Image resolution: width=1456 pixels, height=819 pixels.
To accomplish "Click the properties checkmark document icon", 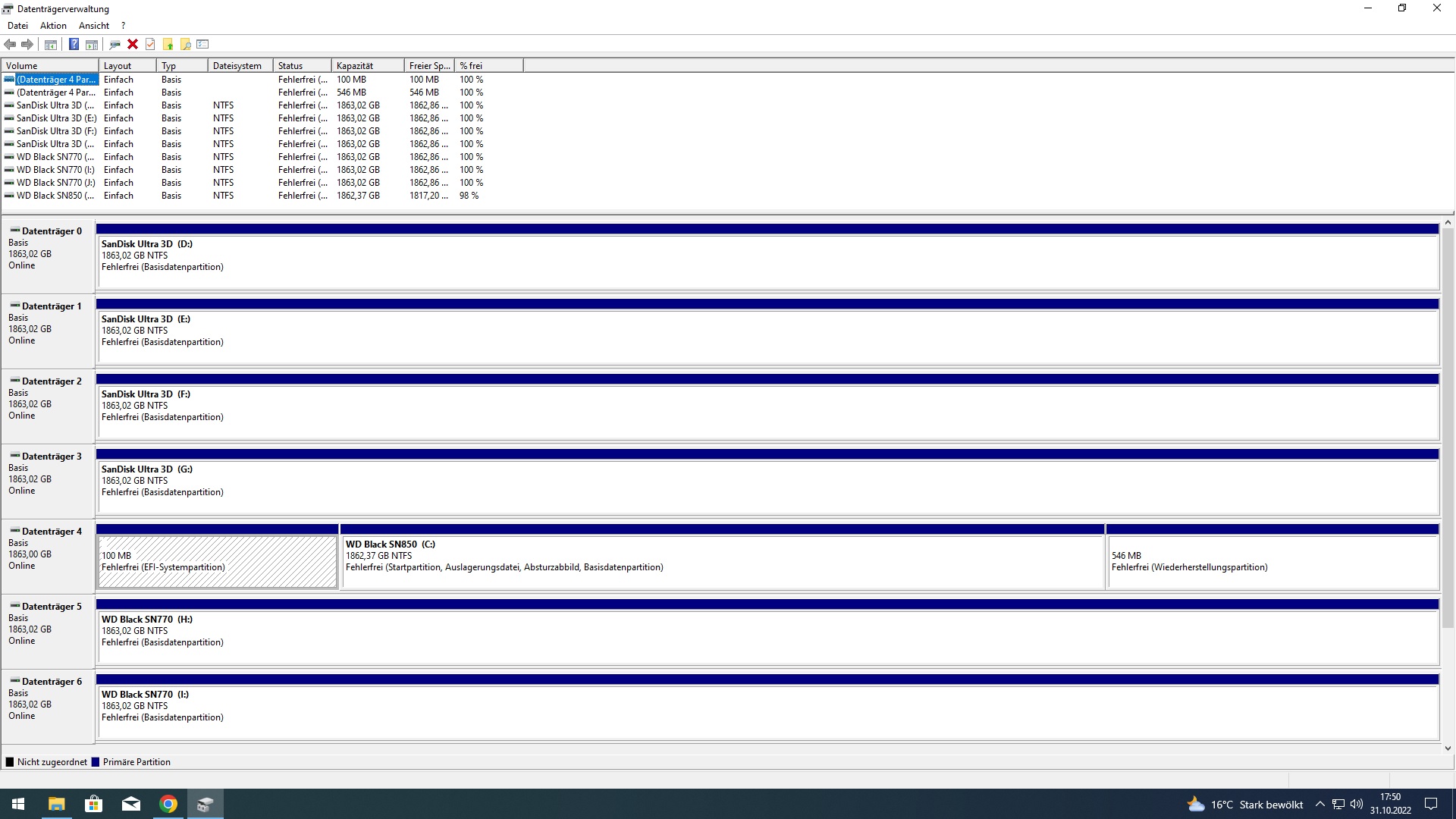I will [150, 44].
